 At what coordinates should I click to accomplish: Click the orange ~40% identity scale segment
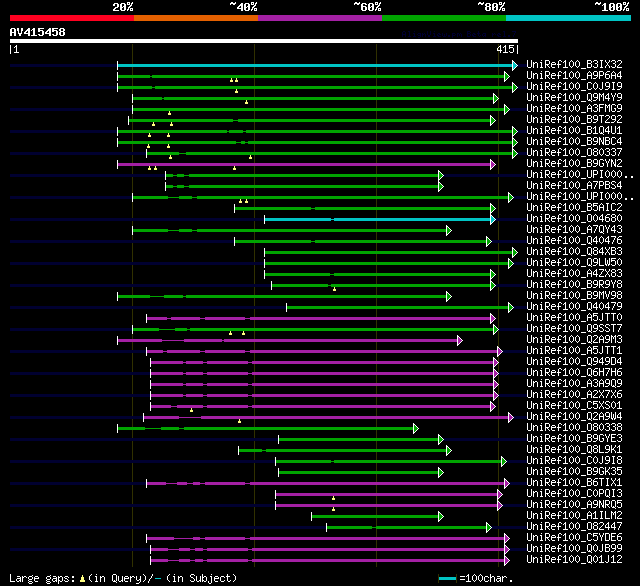coord(196,18)
